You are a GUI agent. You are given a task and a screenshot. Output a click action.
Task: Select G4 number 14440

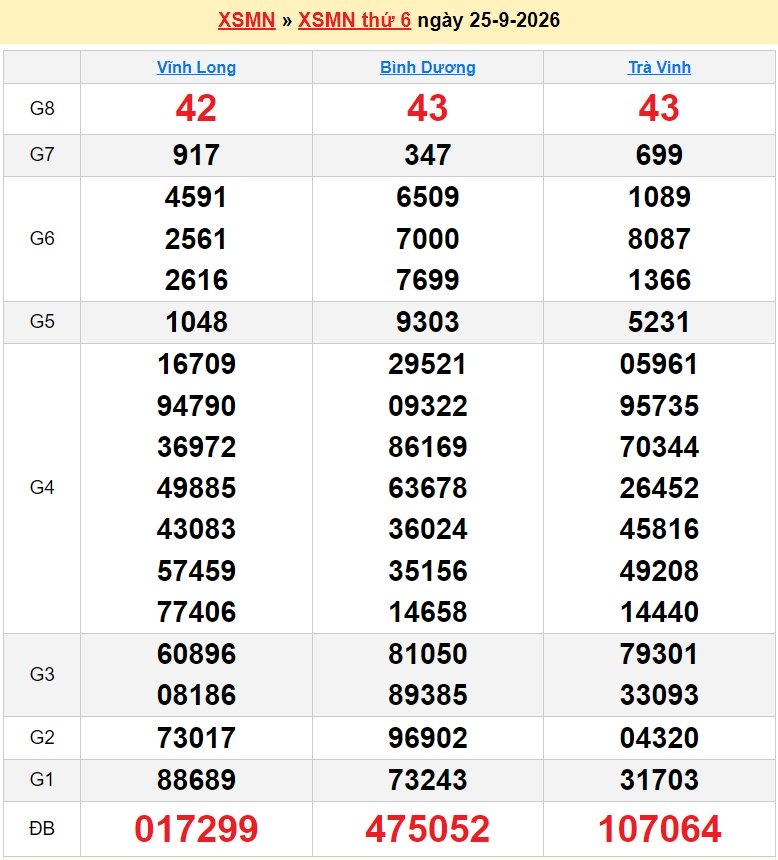click(x=659, y=612)
